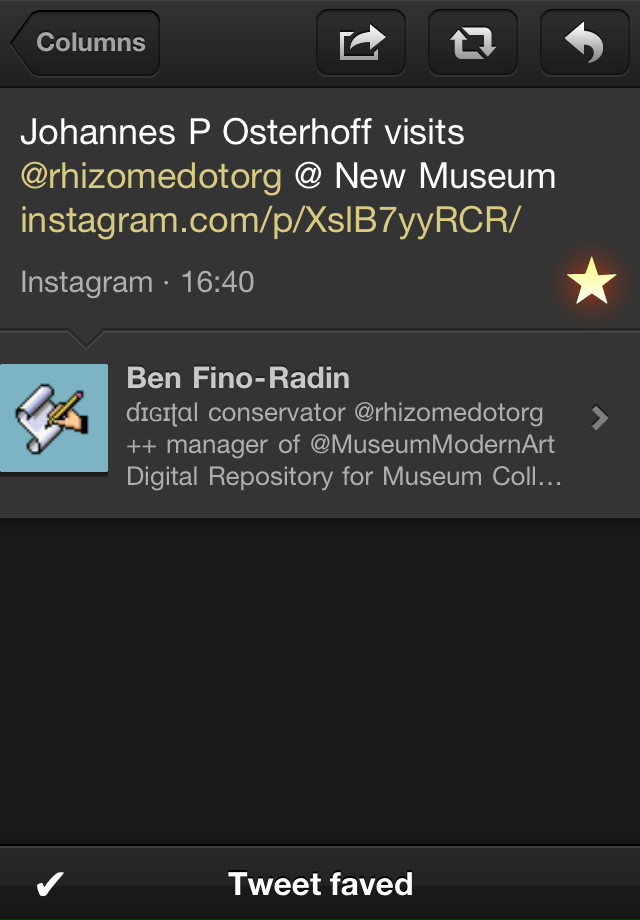Tap the 16:40 timestamp
Viewport: 640px width, 920px height.
click(217, 283)
